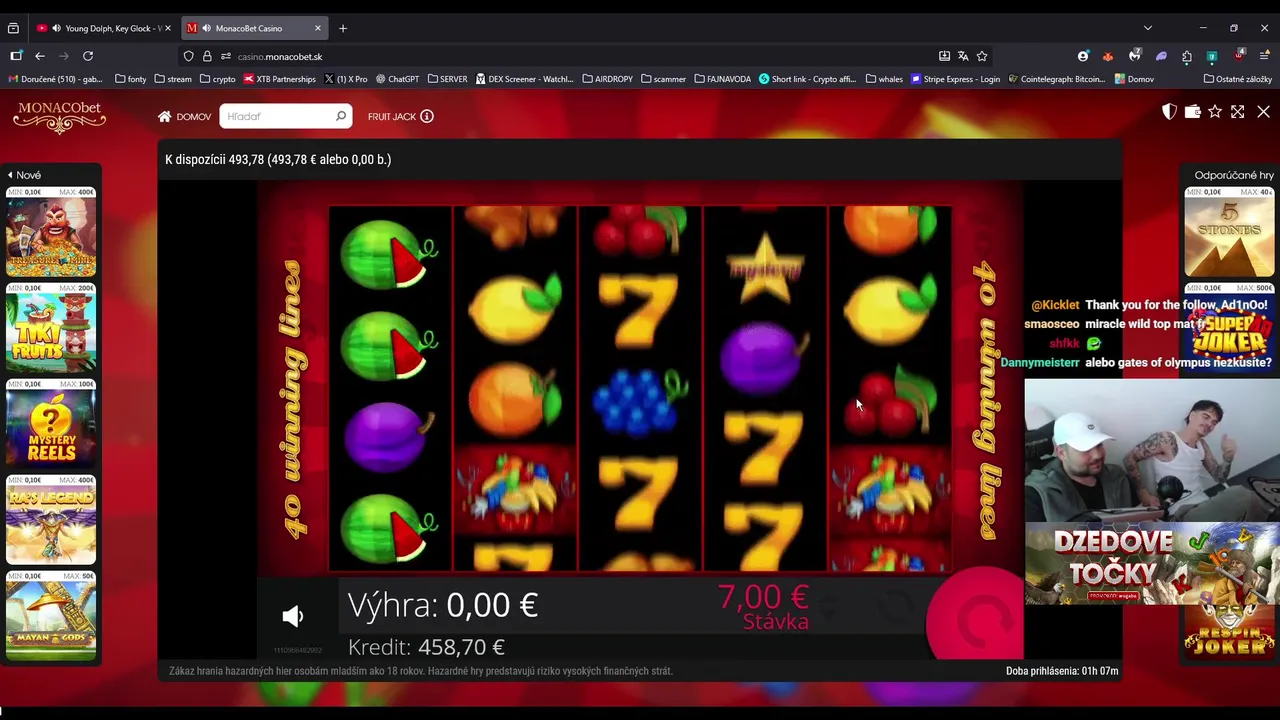This screenshot has height=720, width=1280.
Task: Close the MonacoBet Casino tab
Action: point(318,28)
